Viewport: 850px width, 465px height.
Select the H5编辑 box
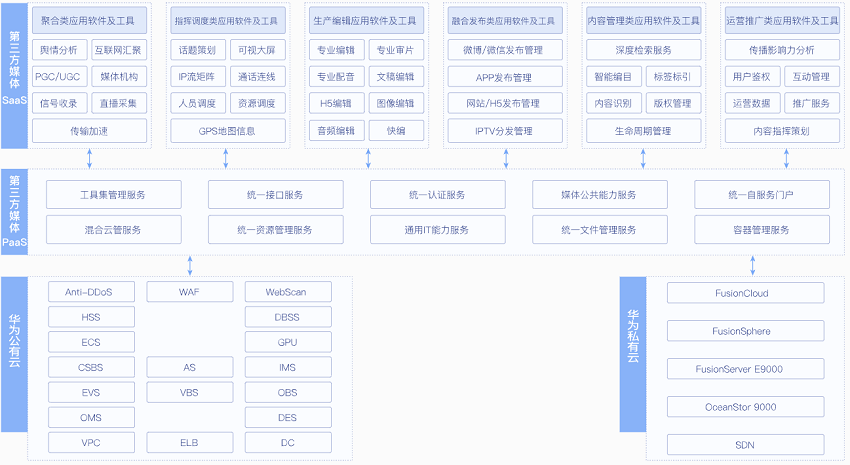[337, 103]
